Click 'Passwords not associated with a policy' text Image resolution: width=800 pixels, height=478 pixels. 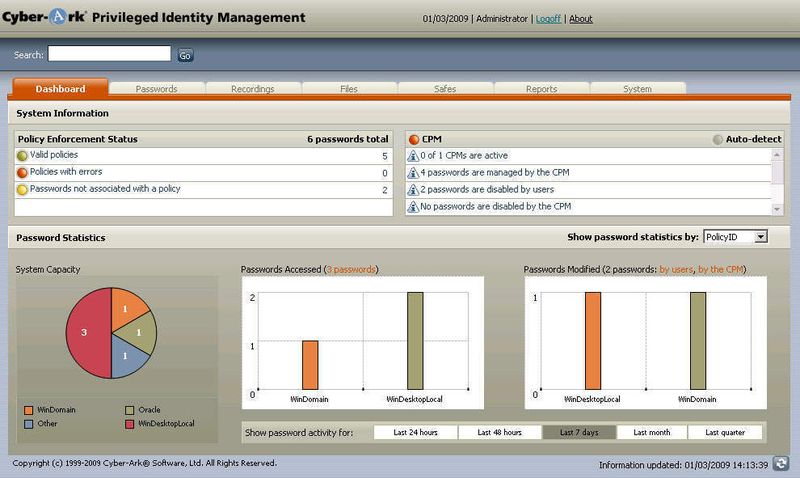(105, 189)
